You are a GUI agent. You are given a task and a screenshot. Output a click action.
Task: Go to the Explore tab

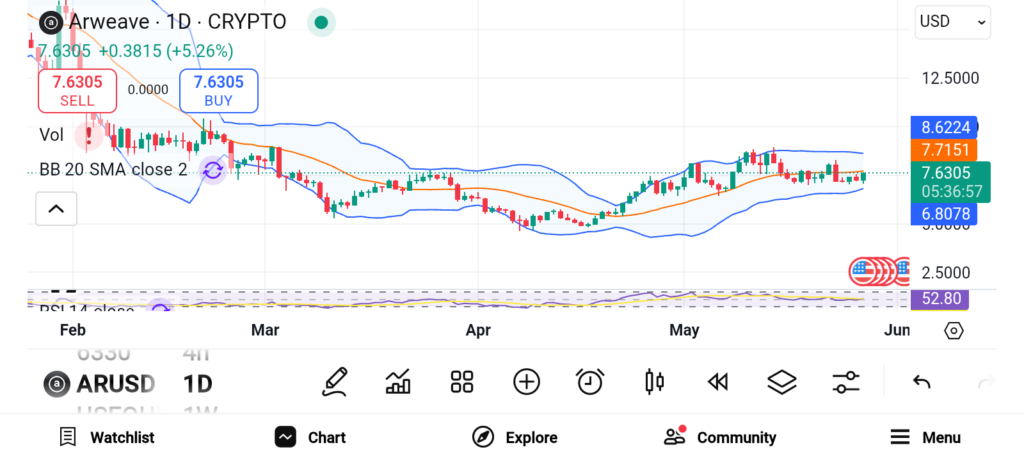[515, 437]
